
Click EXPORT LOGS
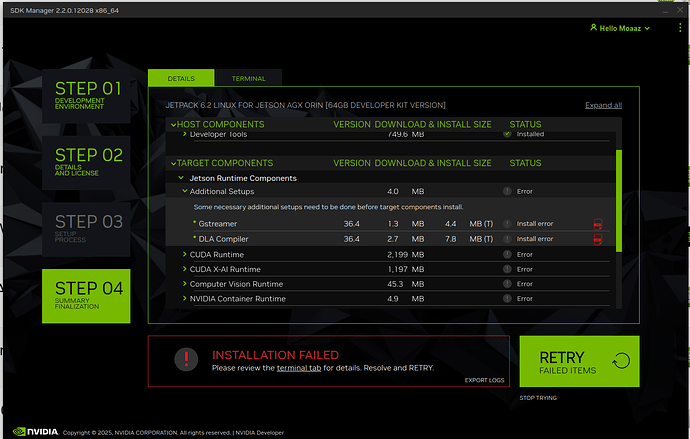click(484, 380)
